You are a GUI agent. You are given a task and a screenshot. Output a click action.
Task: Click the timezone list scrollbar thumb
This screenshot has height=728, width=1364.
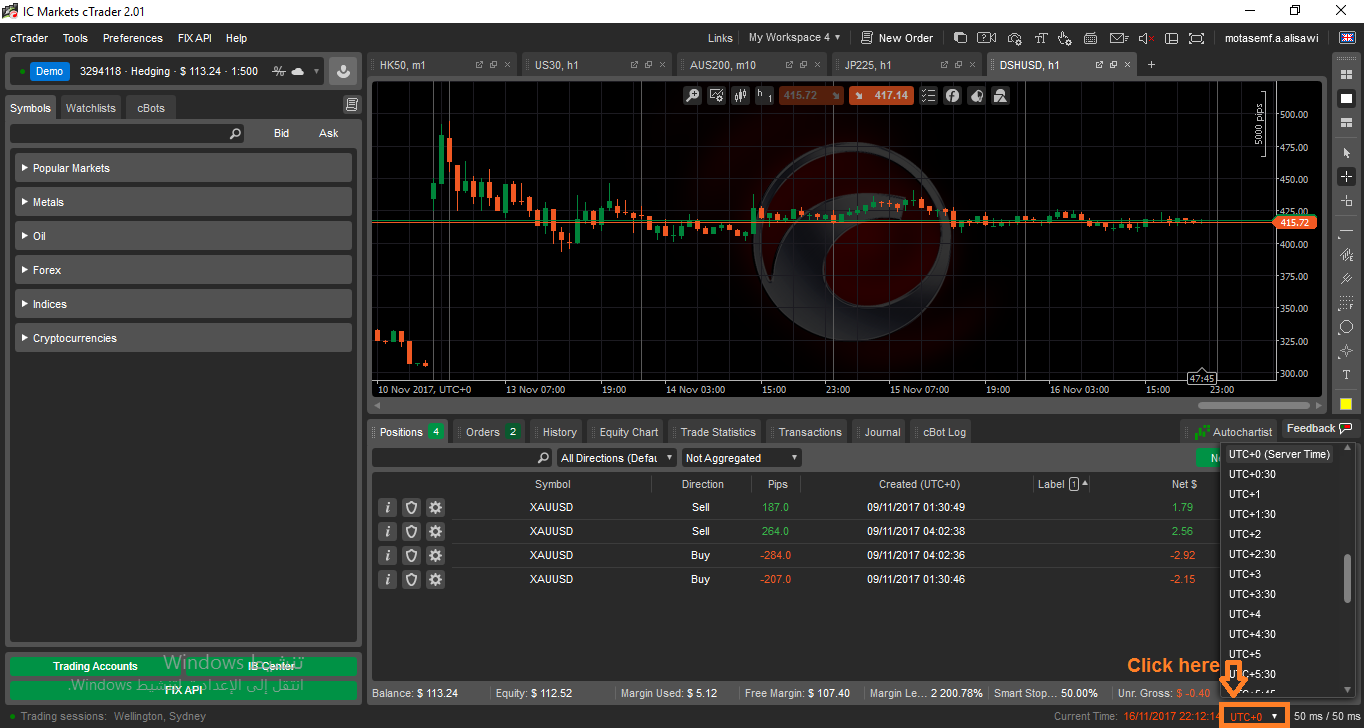(x=1347, y=579)
